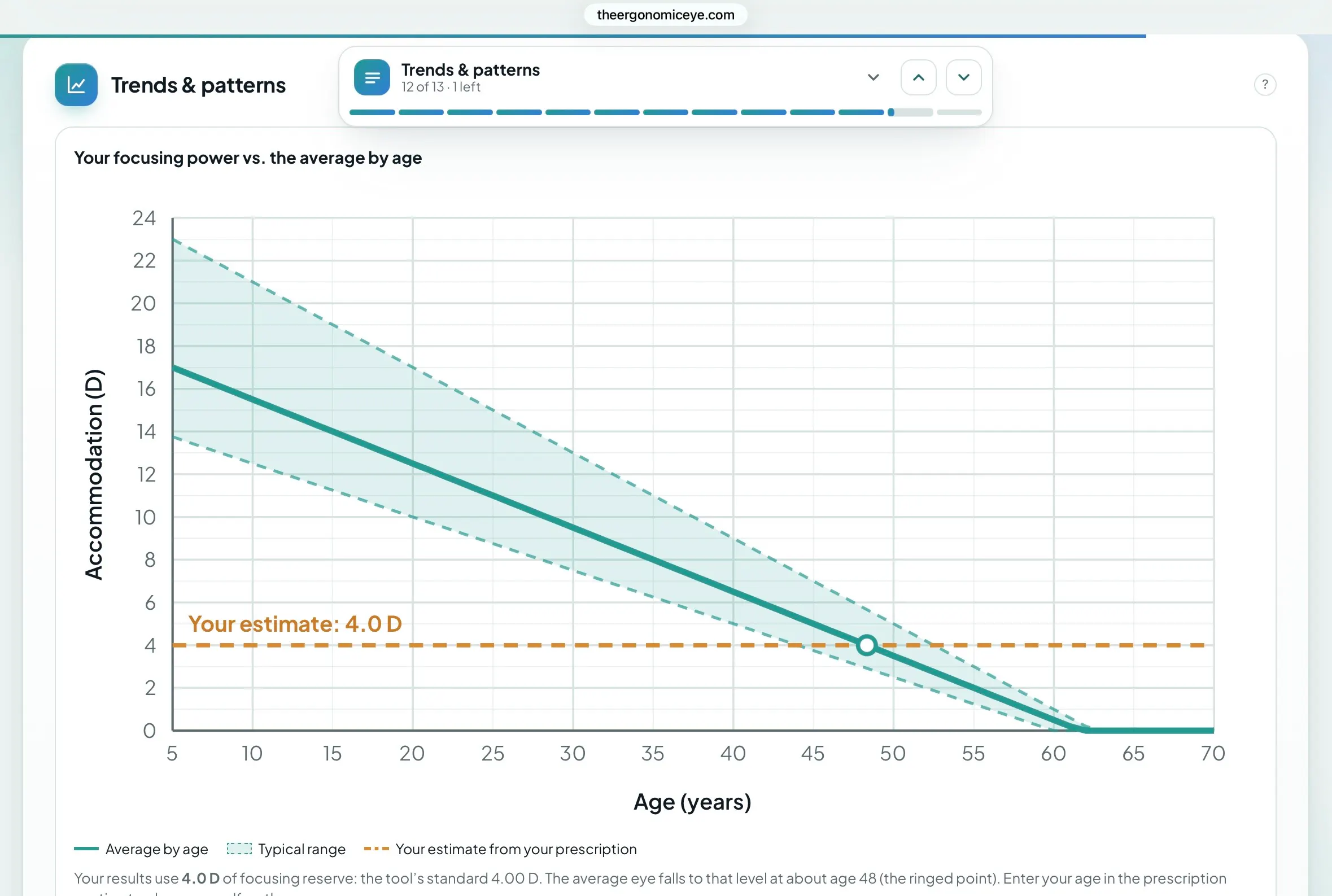The image size is (1332, 896).
Task: Click the y-axis tick label '16'
Action: 146,388
